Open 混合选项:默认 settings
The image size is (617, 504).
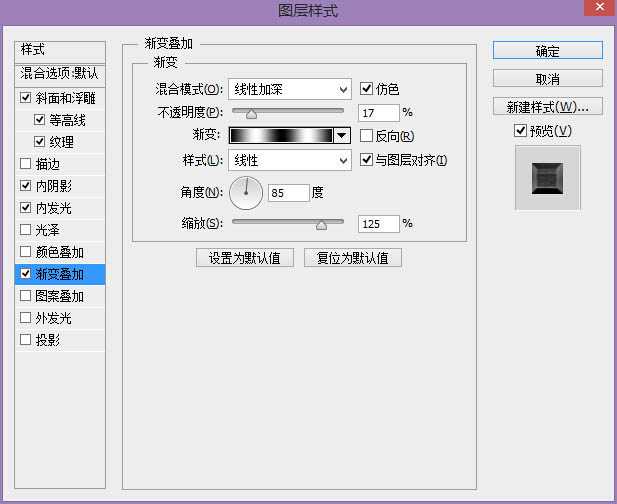click(x=60, y=74)
